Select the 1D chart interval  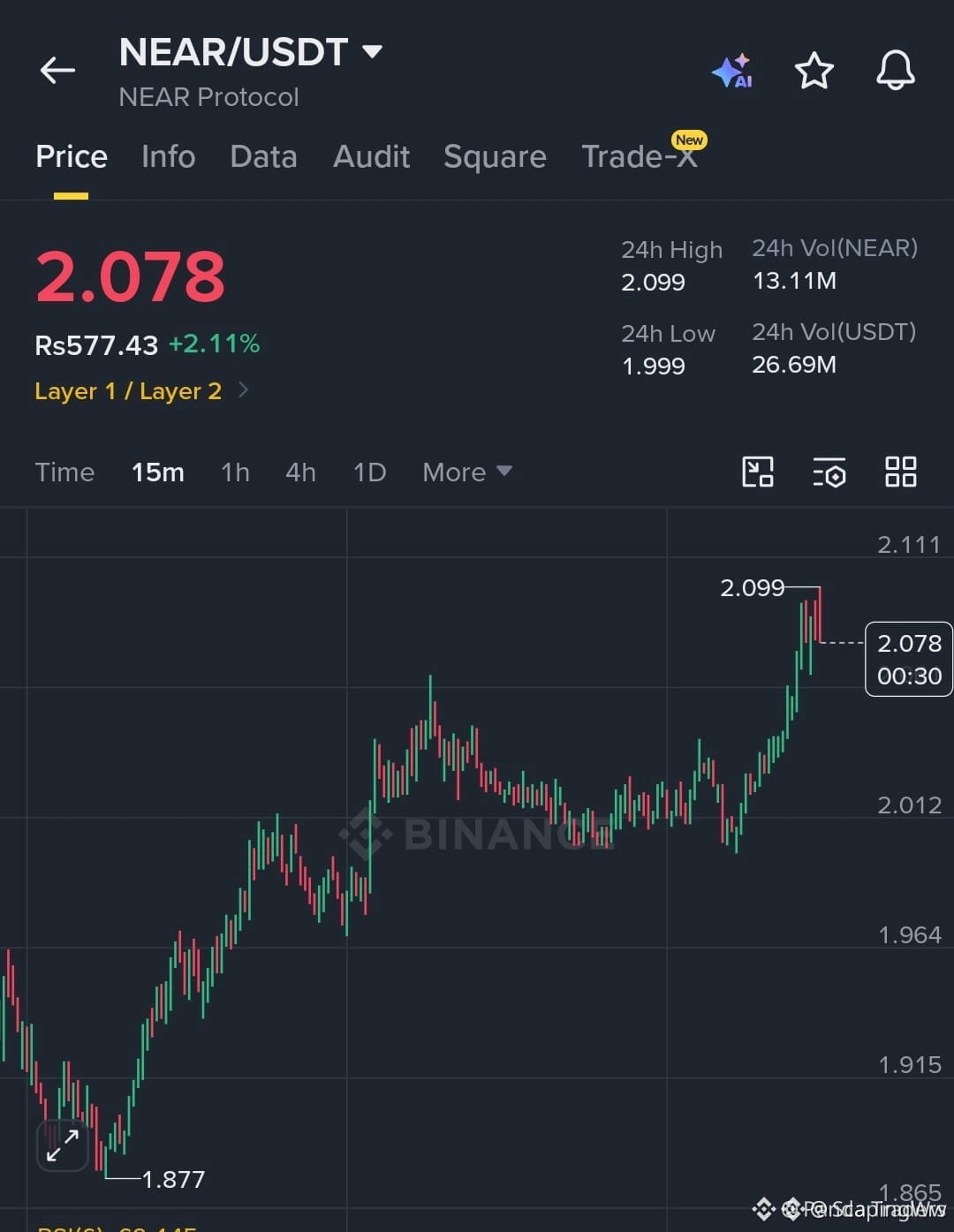click(369, 472)
